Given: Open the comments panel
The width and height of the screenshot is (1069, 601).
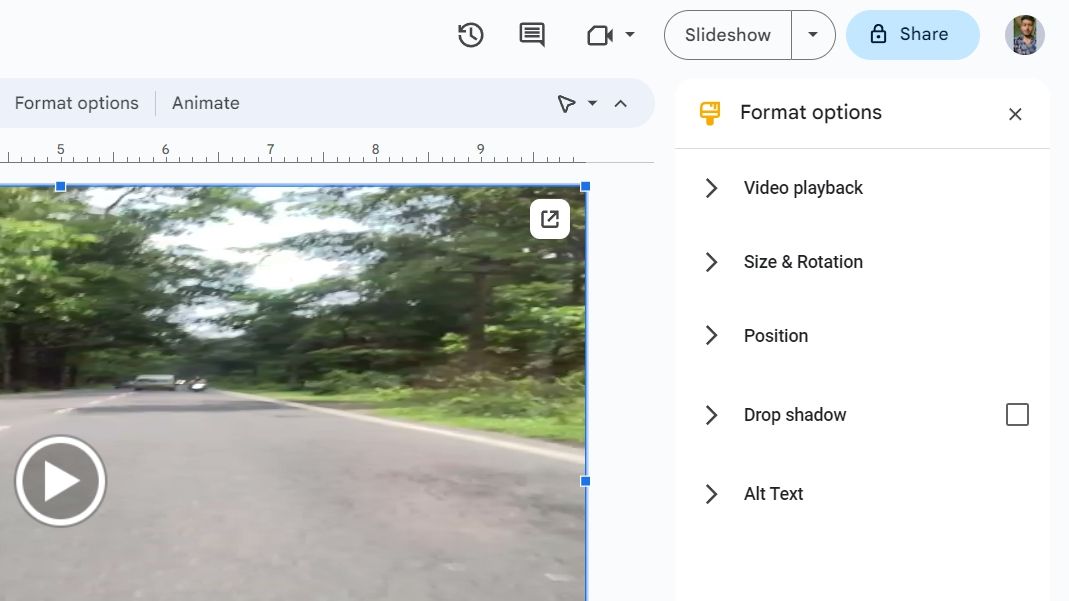Looking at the screenshot, I should pyautogui.click(x=532, y=34).
